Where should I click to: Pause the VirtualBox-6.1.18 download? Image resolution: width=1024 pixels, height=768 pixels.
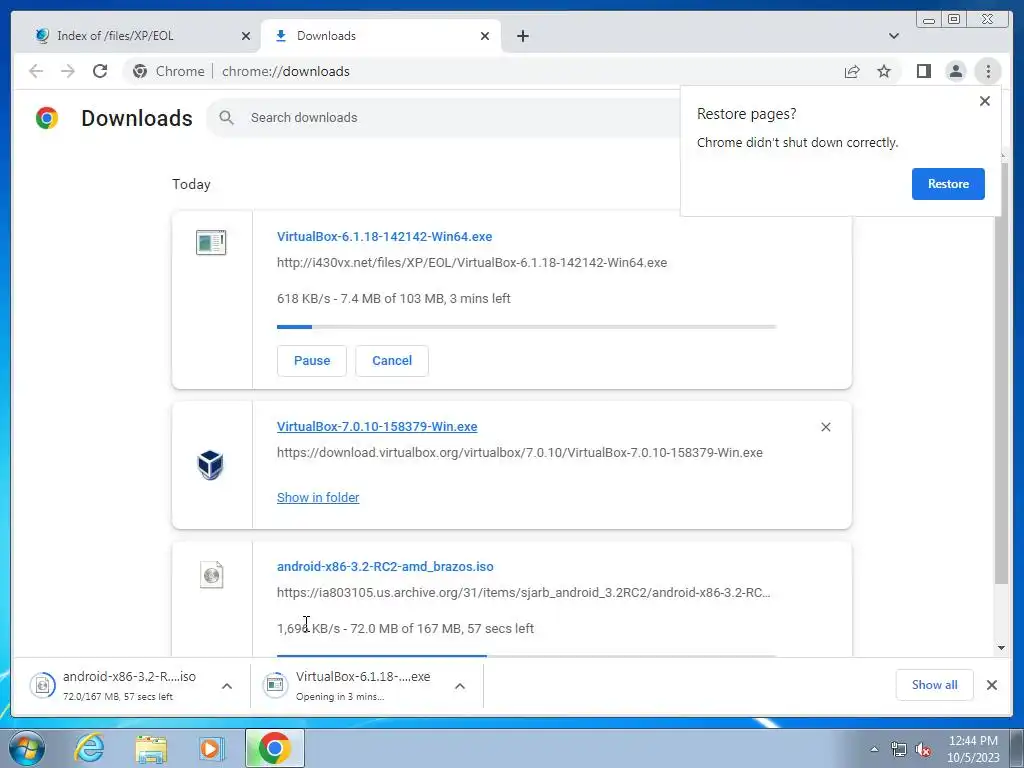click(x=312, y=360)
